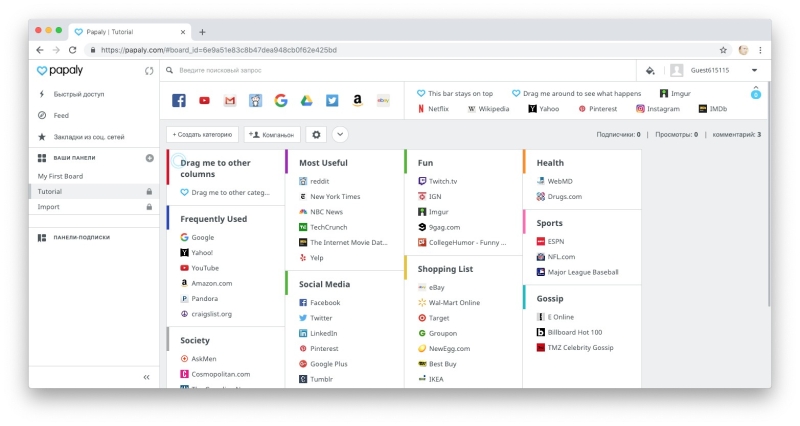Open the eBay shortcut icon in top bar

click(383, 101)
